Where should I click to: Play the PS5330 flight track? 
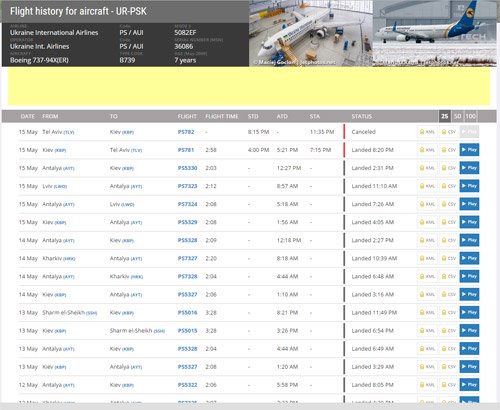[x=469, y=168]
